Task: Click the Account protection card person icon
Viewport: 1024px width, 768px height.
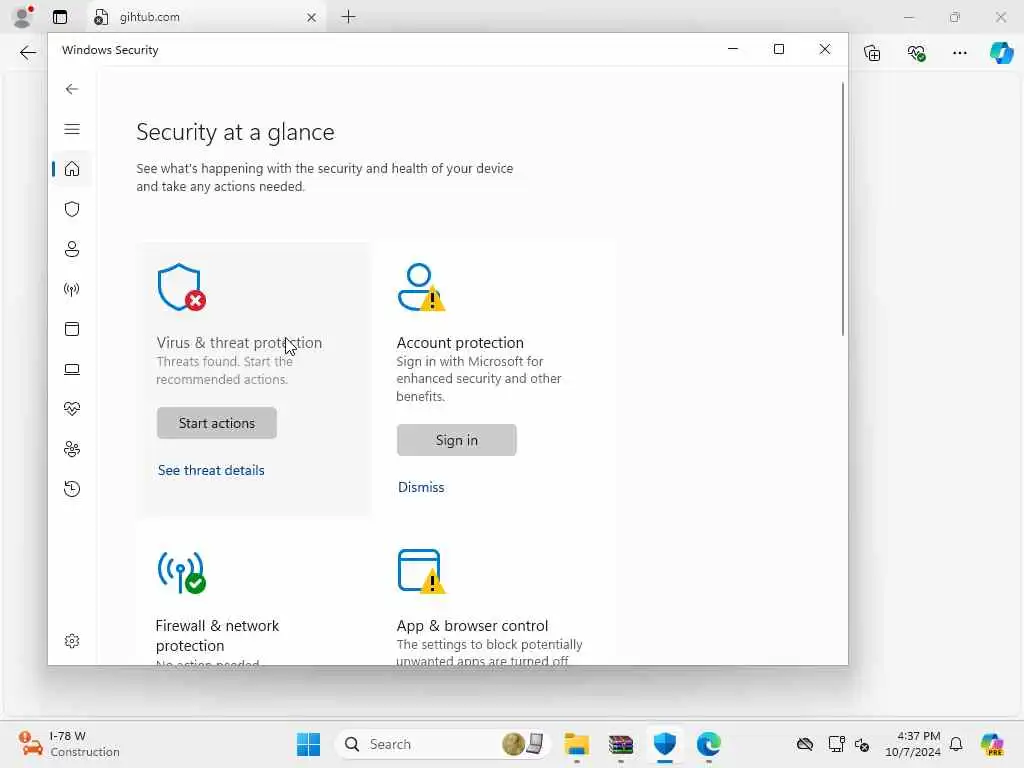Action: pyautogui.click(x=421, y=287)
